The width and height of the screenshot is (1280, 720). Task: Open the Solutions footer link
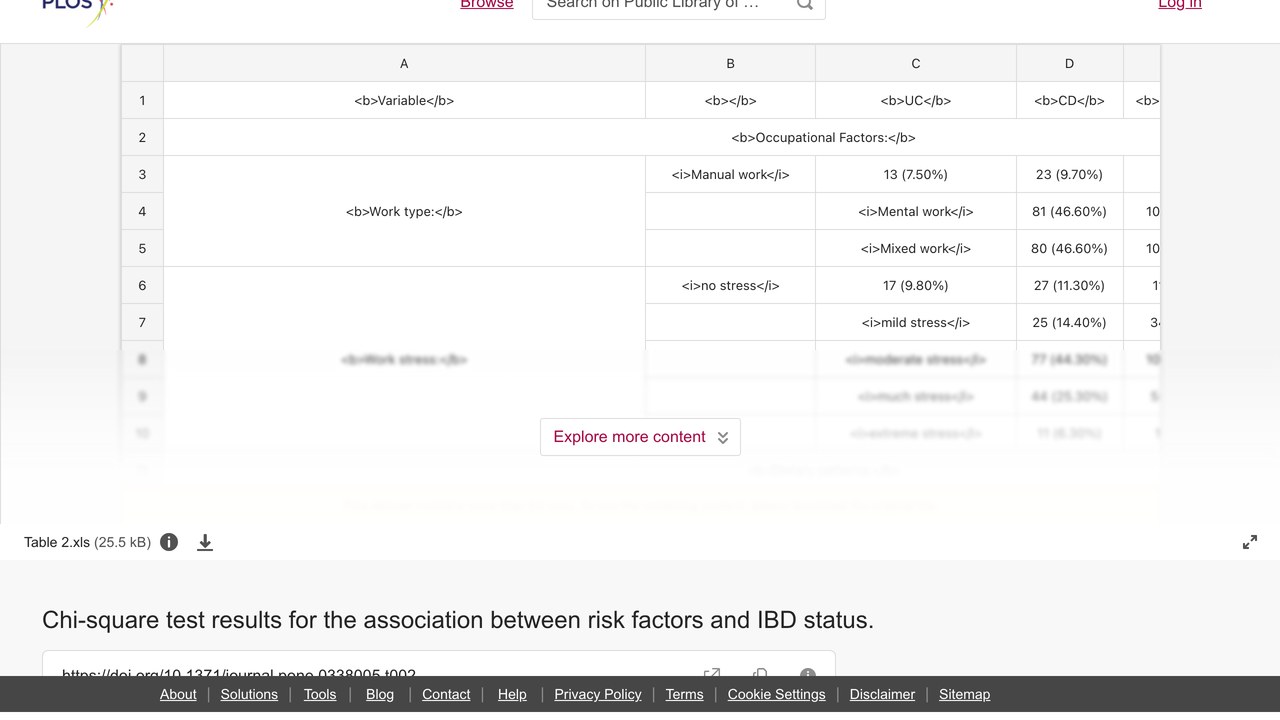tap(249, 694)
